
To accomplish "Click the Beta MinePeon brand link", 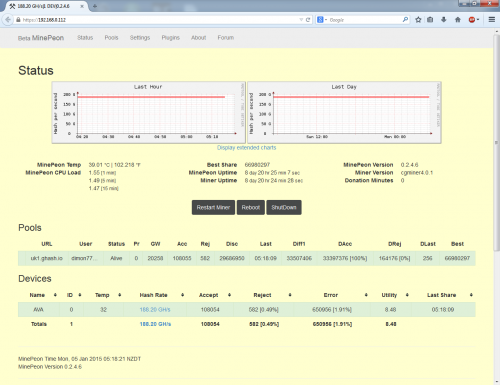I will (x=41, y=38).
